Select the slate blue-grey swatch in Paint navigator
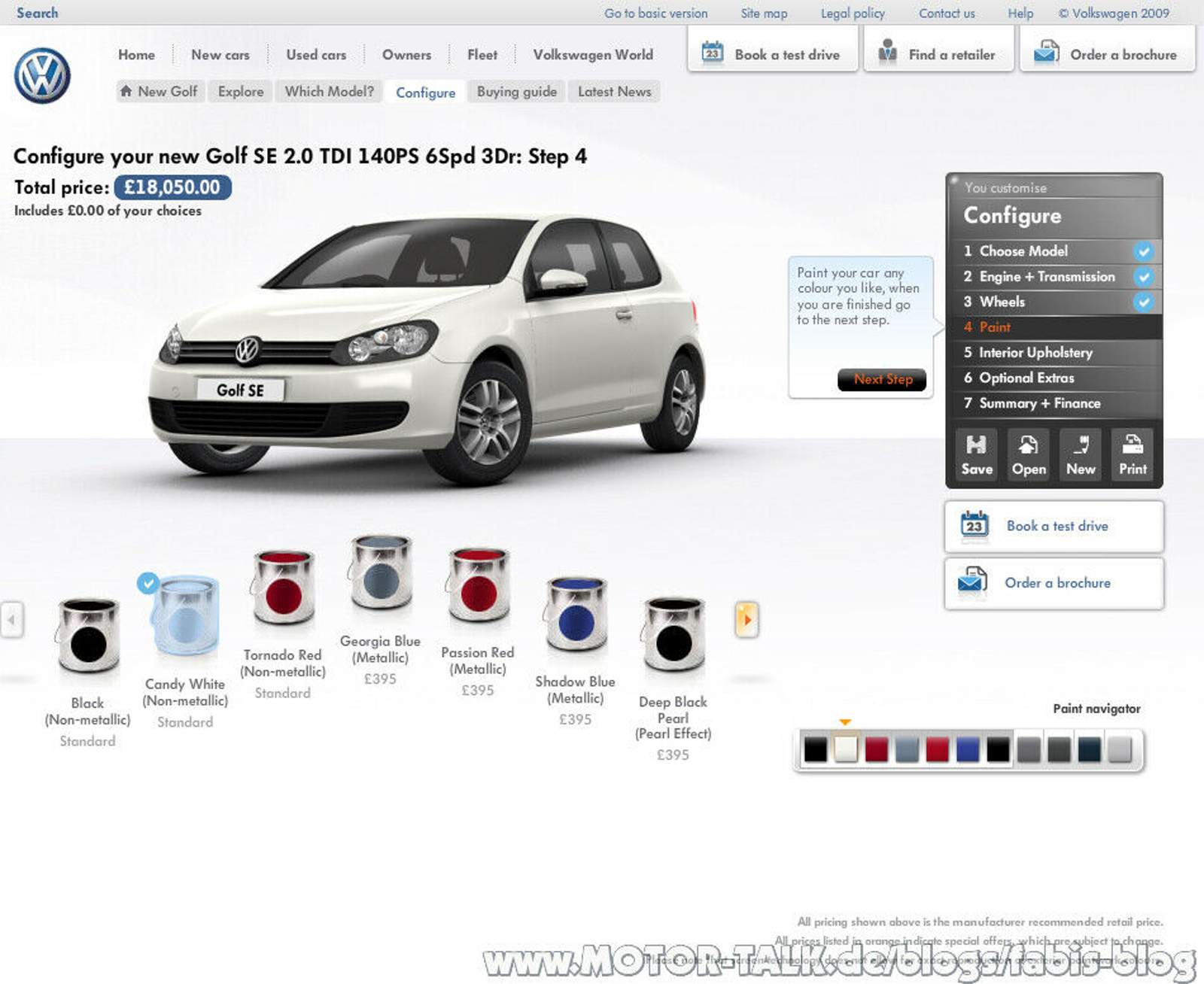The height and width of the screenshot is (984, 1204). coord(906,749)
